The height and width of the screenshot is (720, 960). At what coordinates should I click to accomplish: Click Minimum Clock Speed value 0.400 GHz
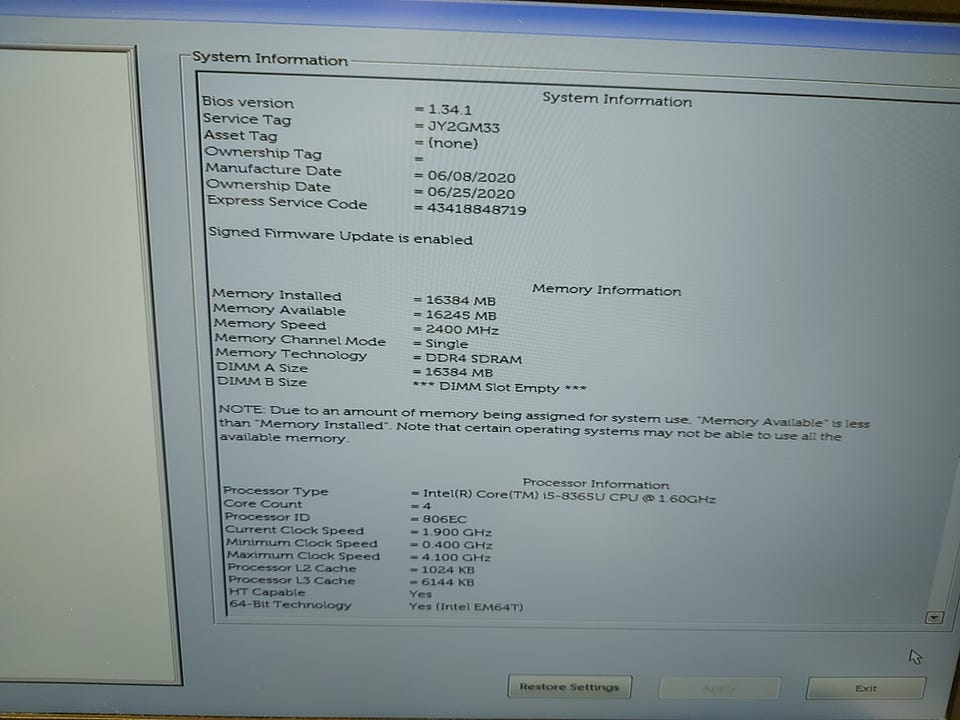(x=457, y=545)
